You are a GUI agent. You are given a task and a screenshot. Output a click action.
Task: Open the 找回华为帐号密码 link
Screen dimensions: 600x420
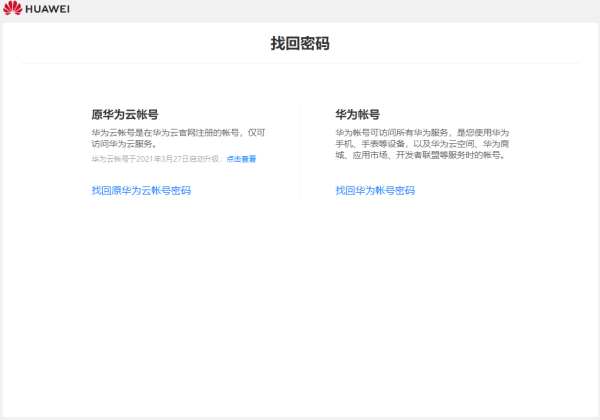click(x=375, y=190)
